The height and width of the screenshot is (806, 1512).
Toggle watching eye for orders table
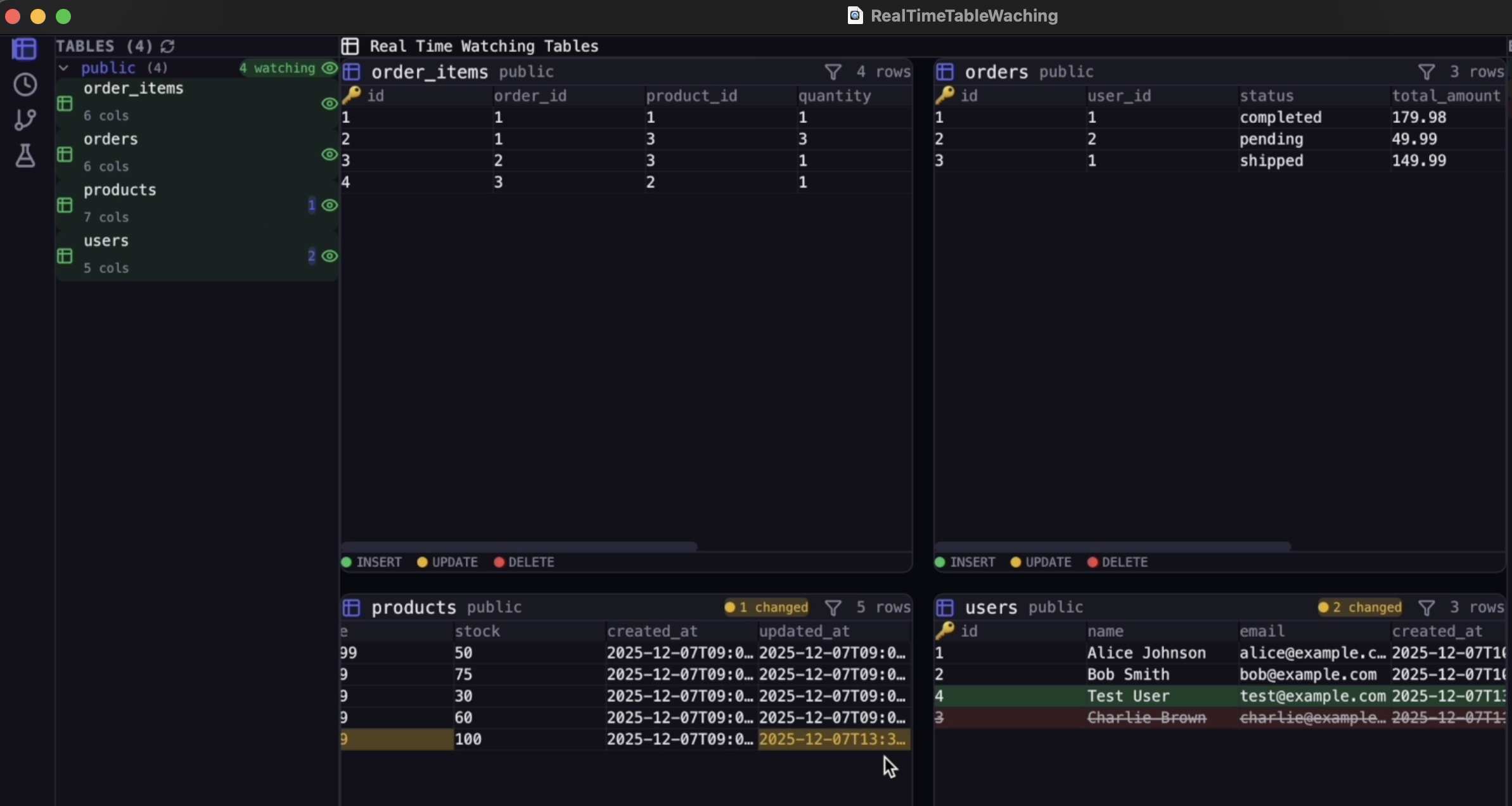(329, 154)
